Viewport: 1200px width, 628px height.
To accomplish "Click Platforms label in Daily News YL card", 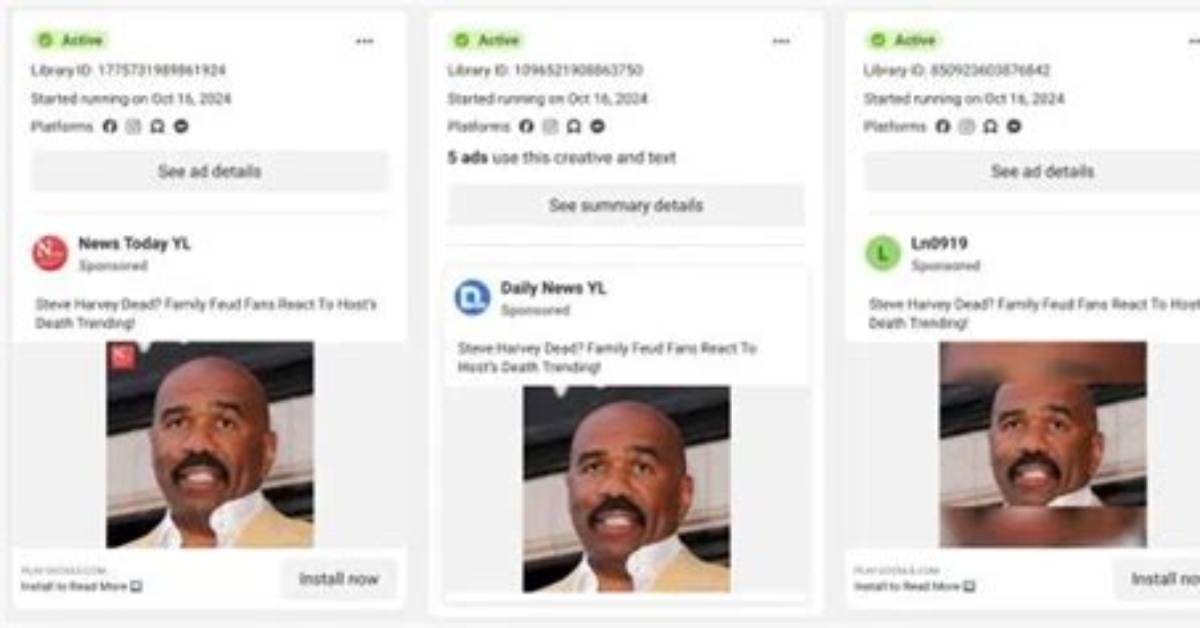I will [x=479, y=127].
